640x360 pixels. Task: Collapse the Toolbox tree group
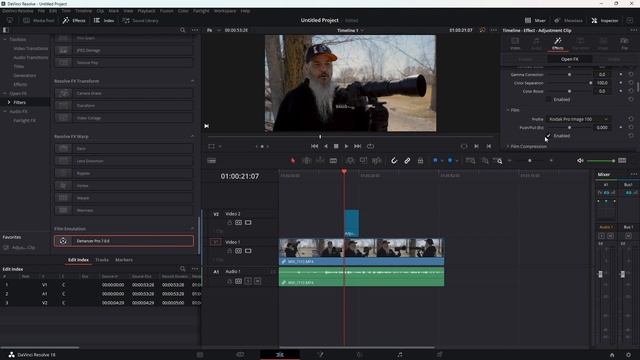5,40
